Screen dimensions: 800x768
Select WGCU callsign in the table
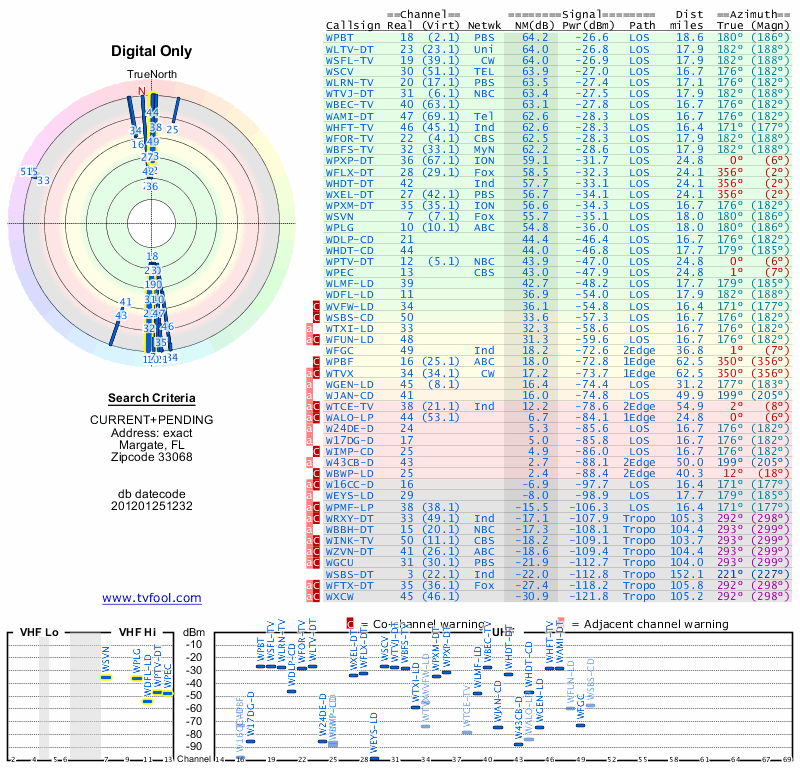339,562
